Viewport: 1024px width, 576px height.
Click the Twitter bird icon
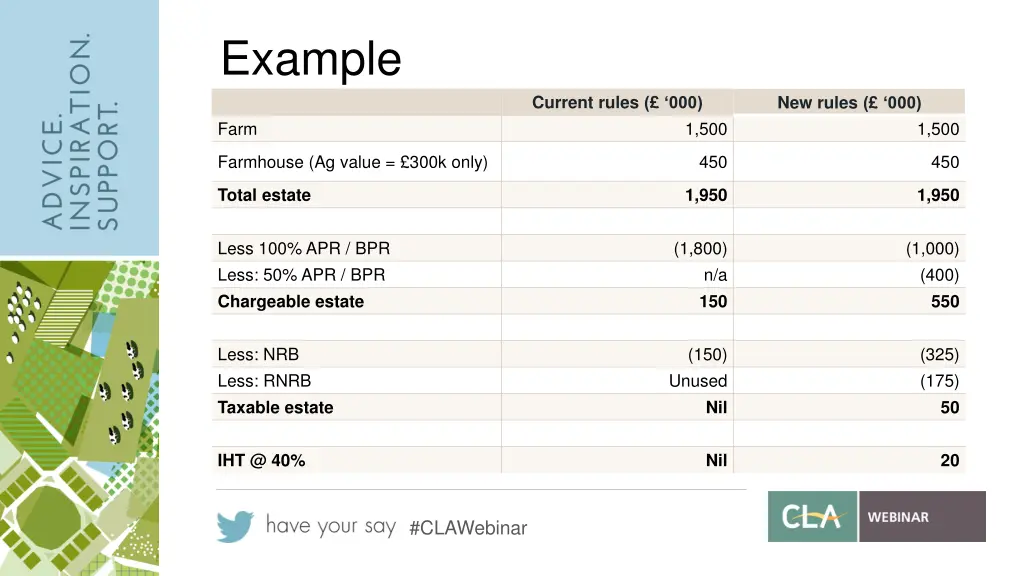234,526
